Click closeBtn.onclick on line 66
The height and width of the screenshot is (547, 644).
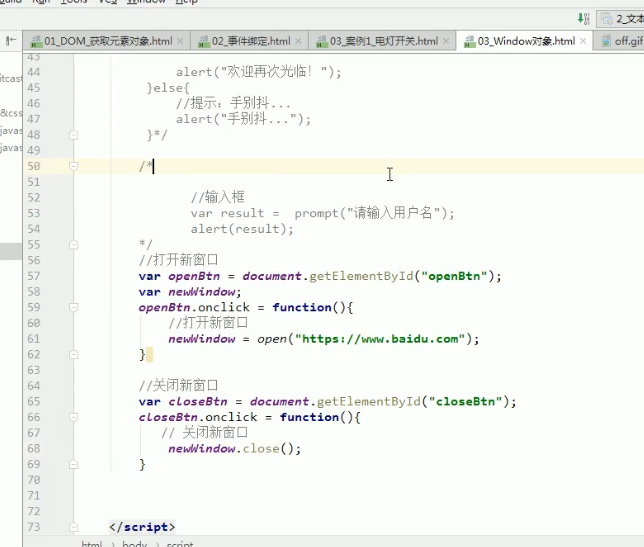[198, 417]
